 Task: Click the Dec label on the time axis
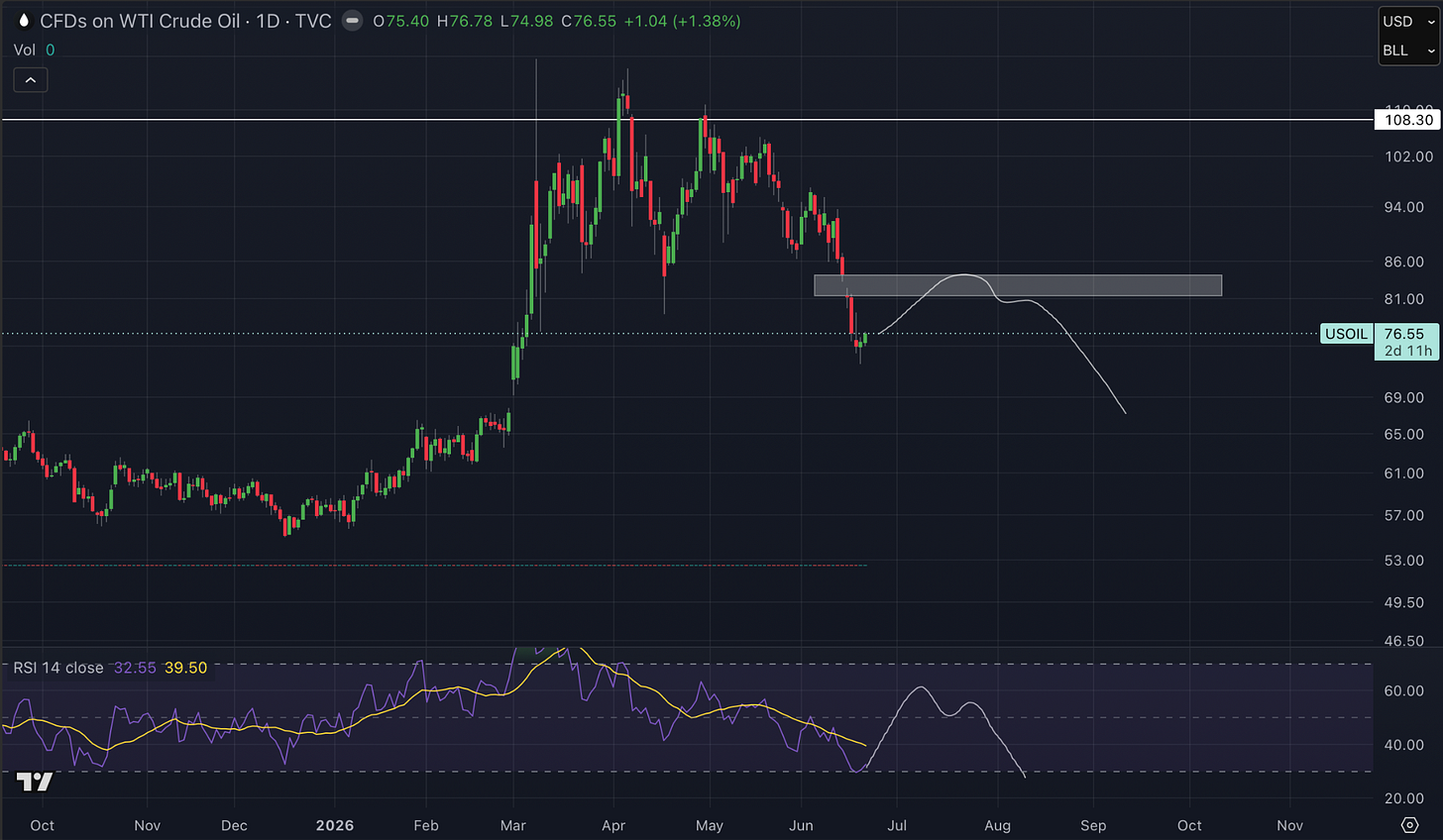(234, 825)
